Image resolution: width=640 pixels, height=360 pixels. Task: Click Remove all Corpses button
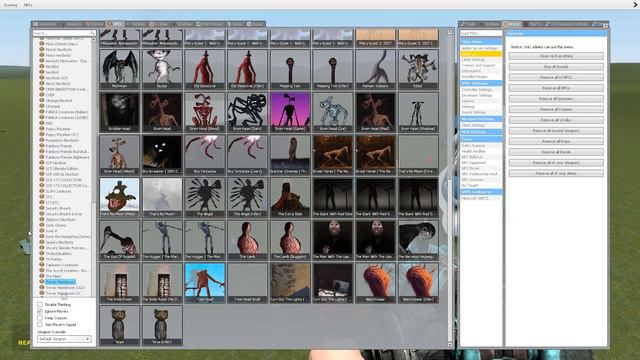(556, 109)
